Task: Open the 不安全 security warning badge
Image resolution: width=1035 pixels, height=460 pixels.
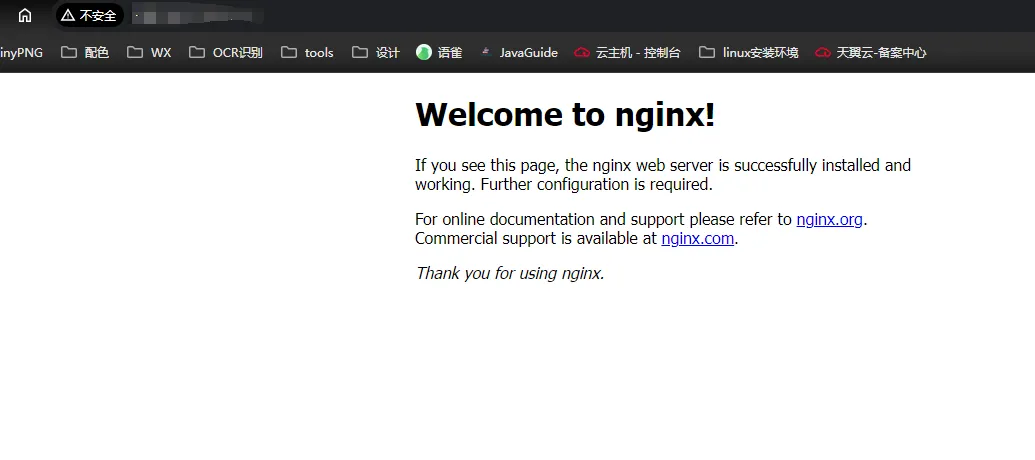Action: (x=89, y=15)
